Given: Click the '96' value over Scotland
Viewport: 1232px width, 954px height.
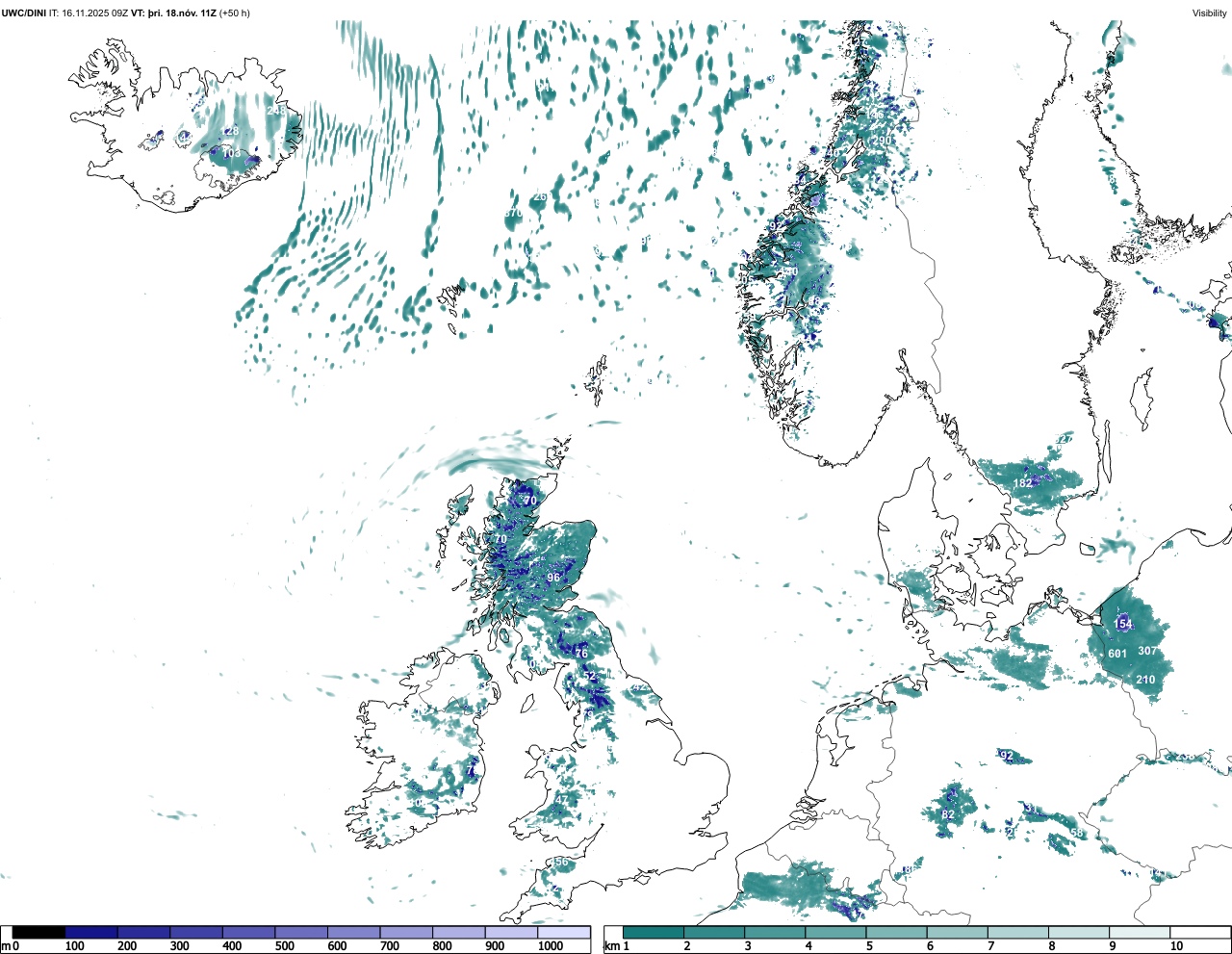Looking at the screenshot, I should 553,579.
